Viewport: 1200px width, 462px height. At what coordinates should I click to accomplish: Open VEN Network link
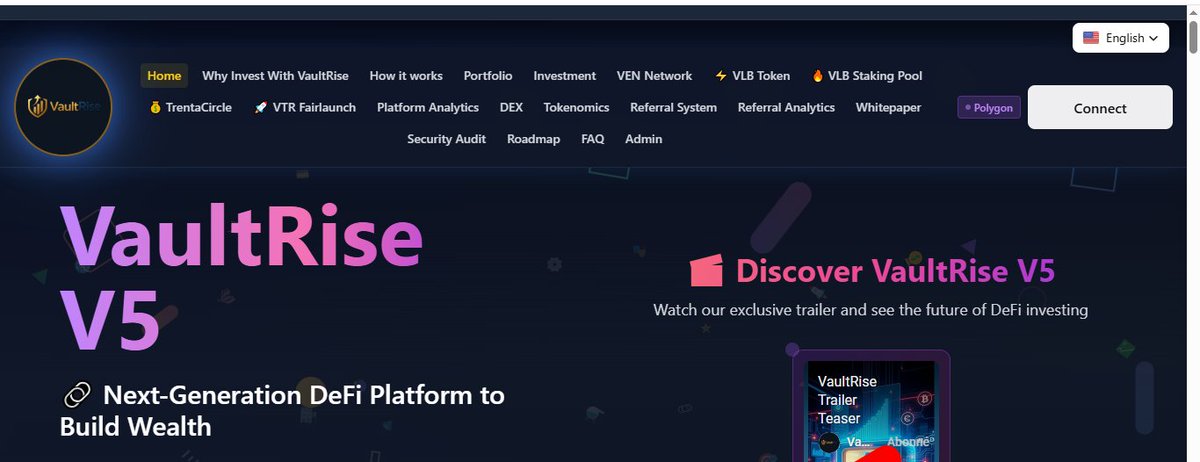coord(654,76)
